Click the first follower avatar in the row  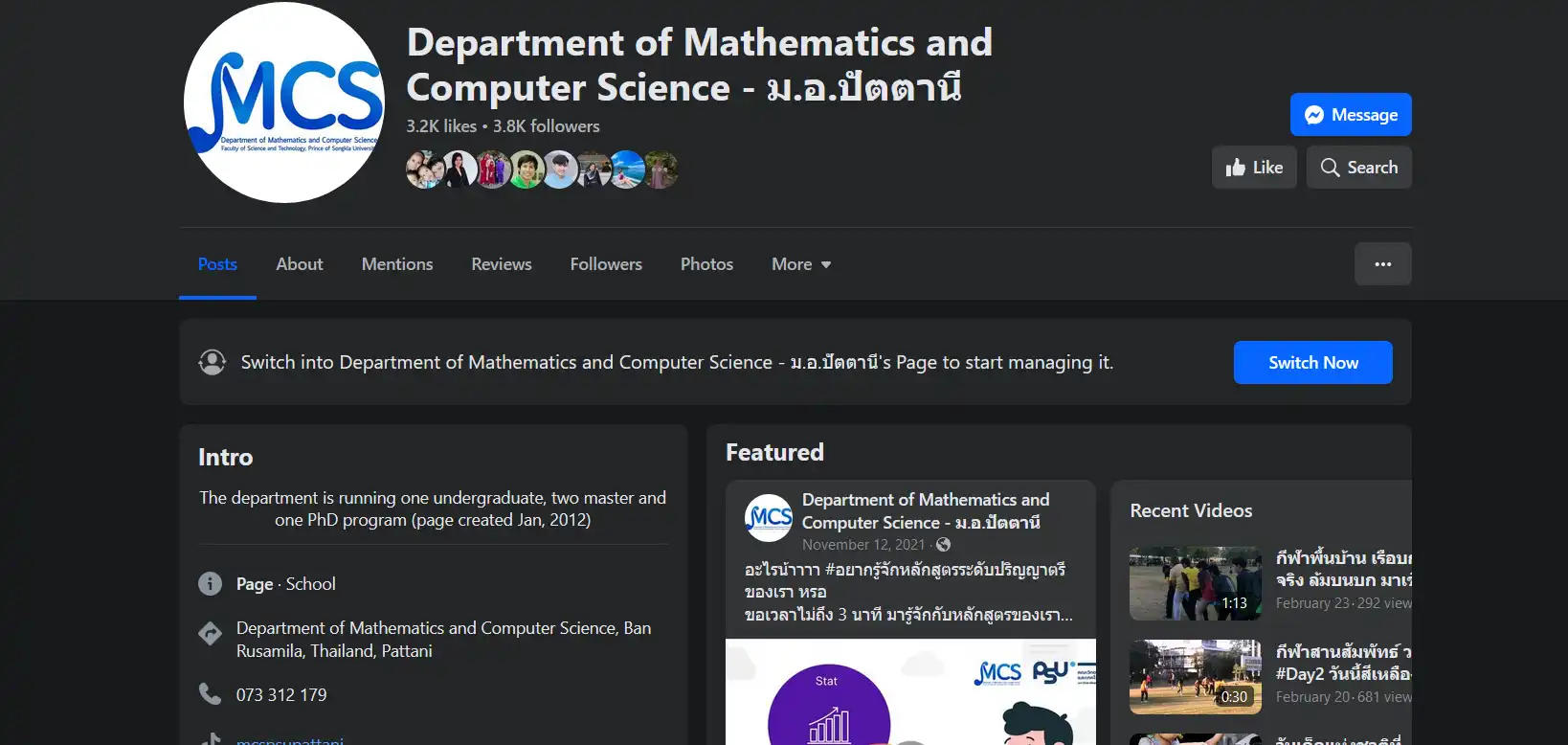point(423,169)
